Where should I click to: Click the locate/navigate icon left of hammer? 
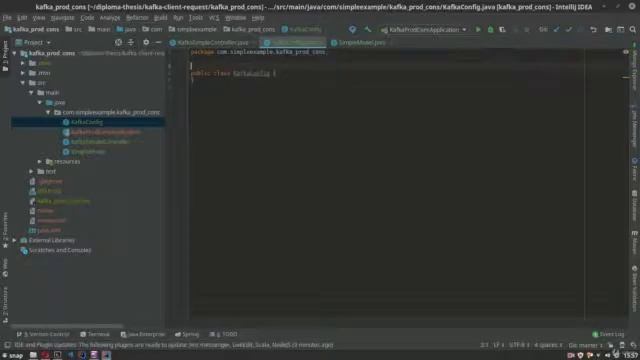[x=352, y=29]
